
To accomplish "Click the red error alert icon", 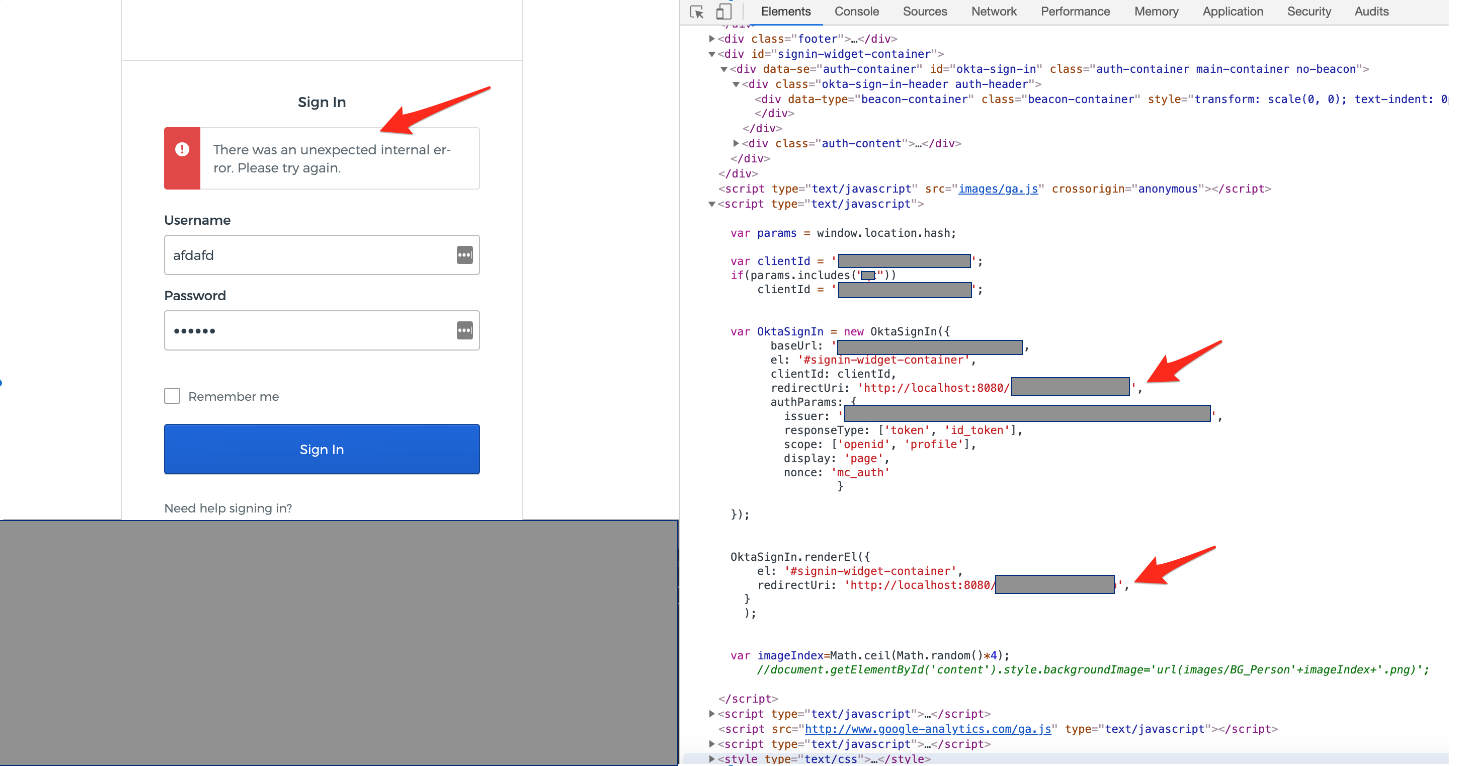I will 182,149.
